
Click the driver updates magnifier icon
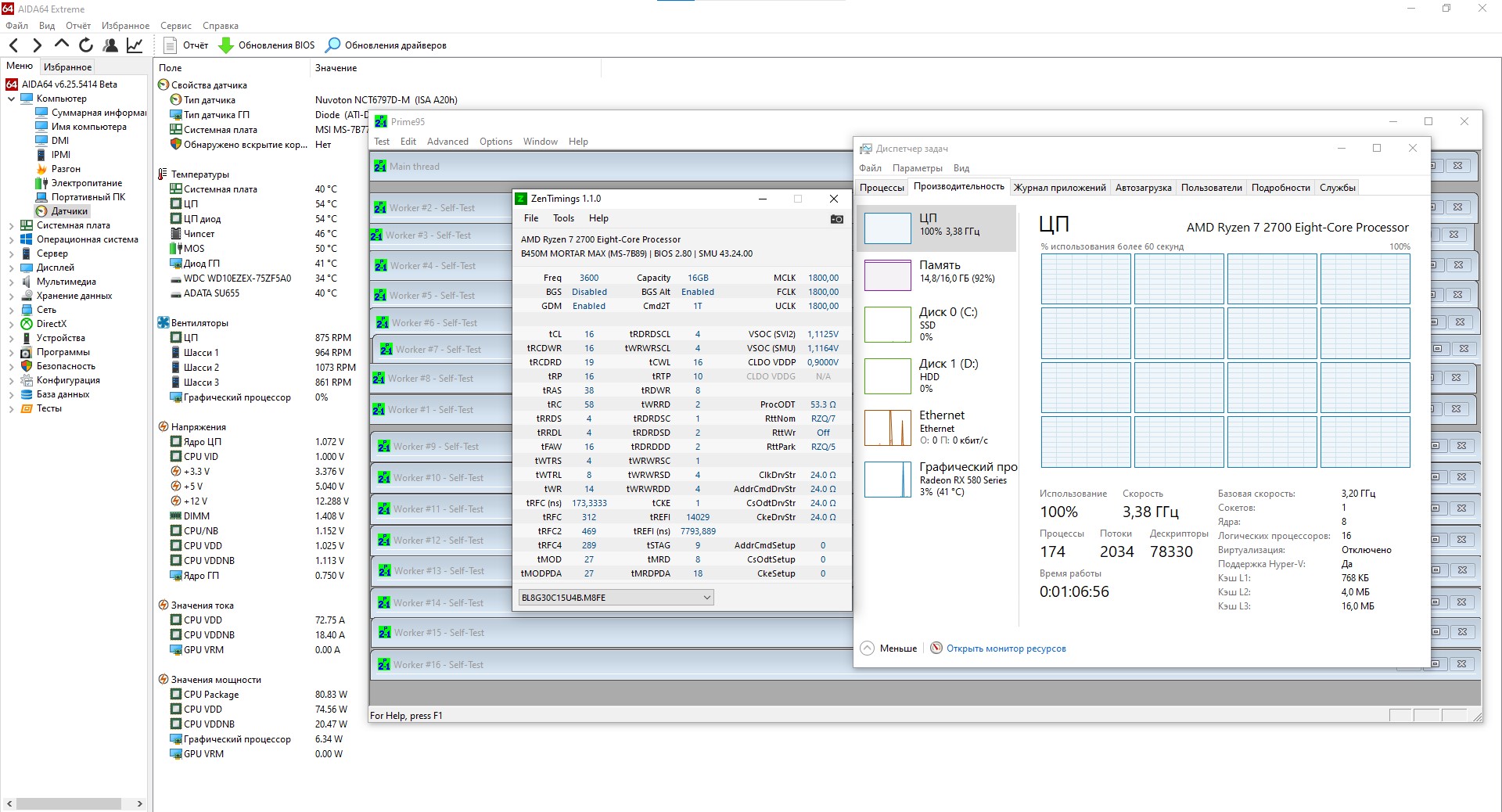pyautogui.click(x=333, y=45)
